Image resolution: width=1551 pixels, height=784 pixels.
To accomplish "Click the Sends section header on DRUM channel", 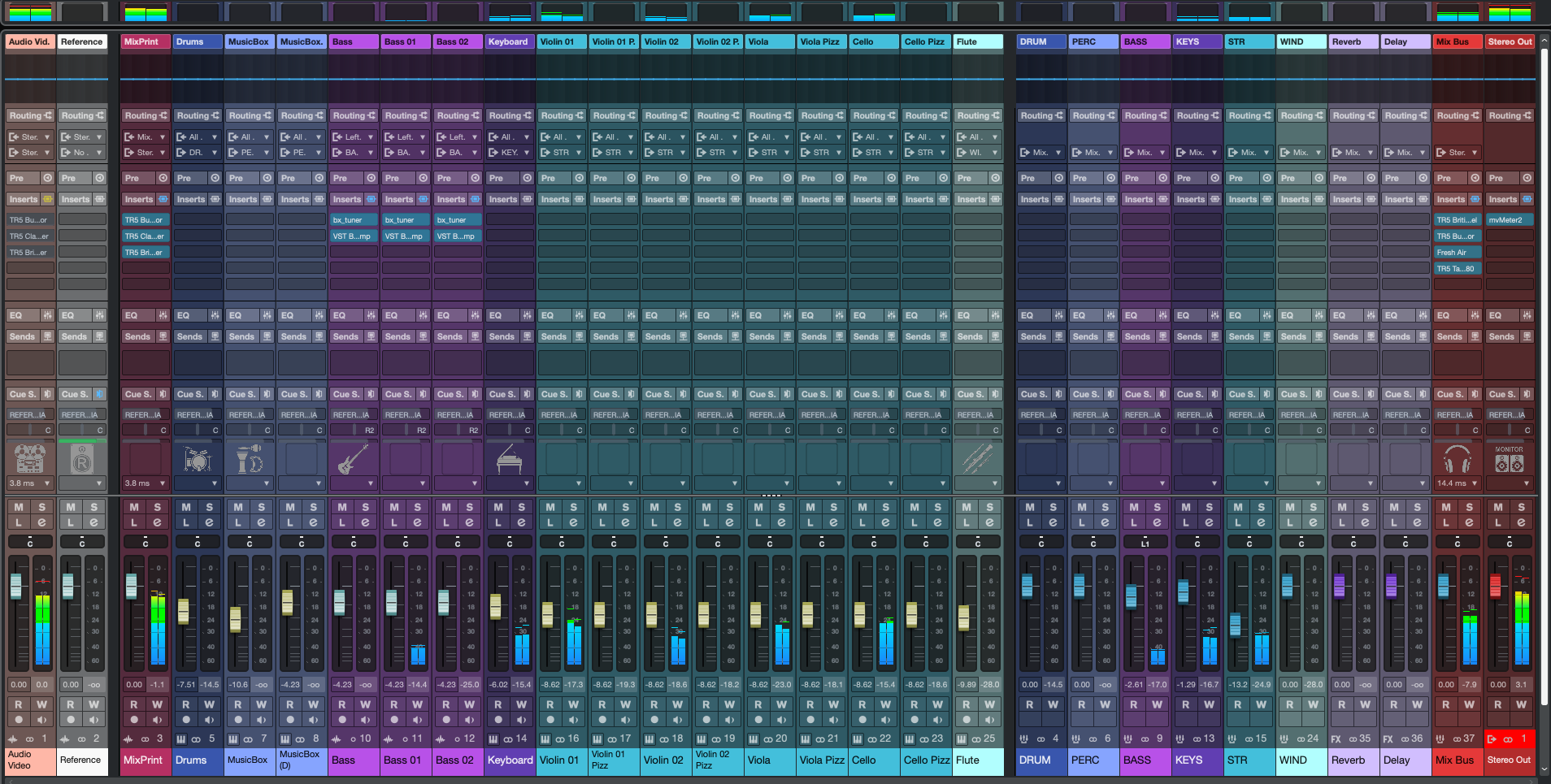I will 1033,336.
